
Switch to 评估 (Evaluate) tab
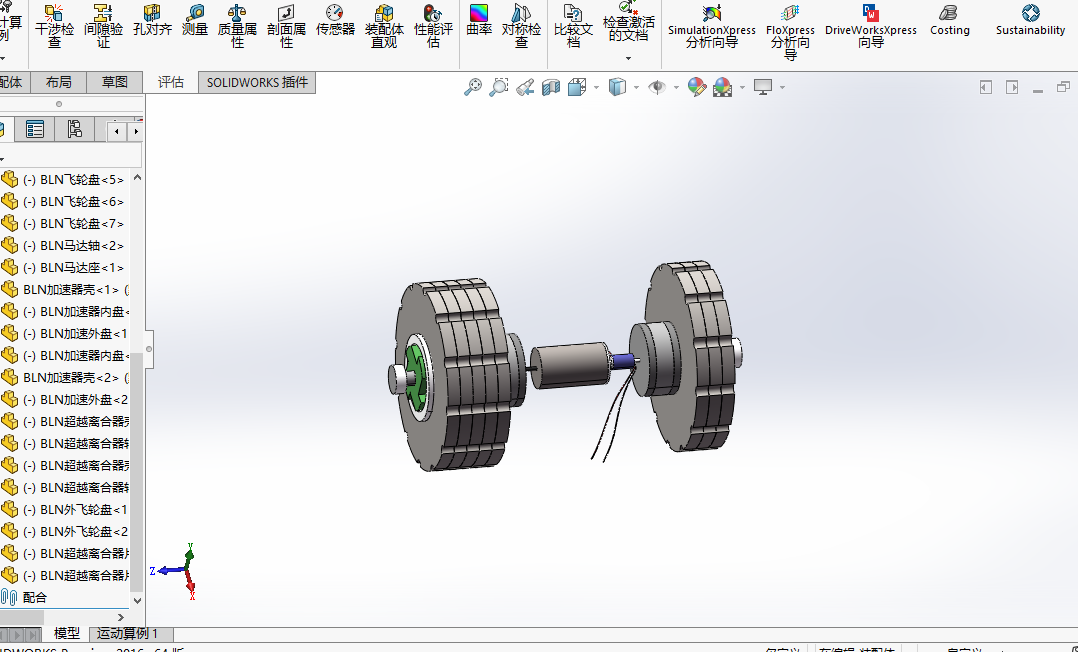tap(170, 83)
